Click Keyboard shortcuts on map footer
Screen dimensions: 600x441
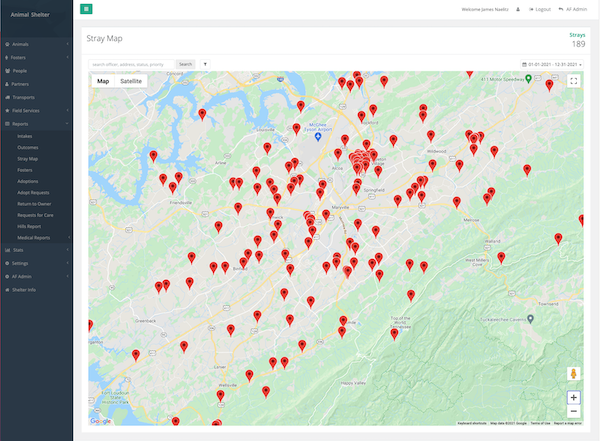[472, 423]
